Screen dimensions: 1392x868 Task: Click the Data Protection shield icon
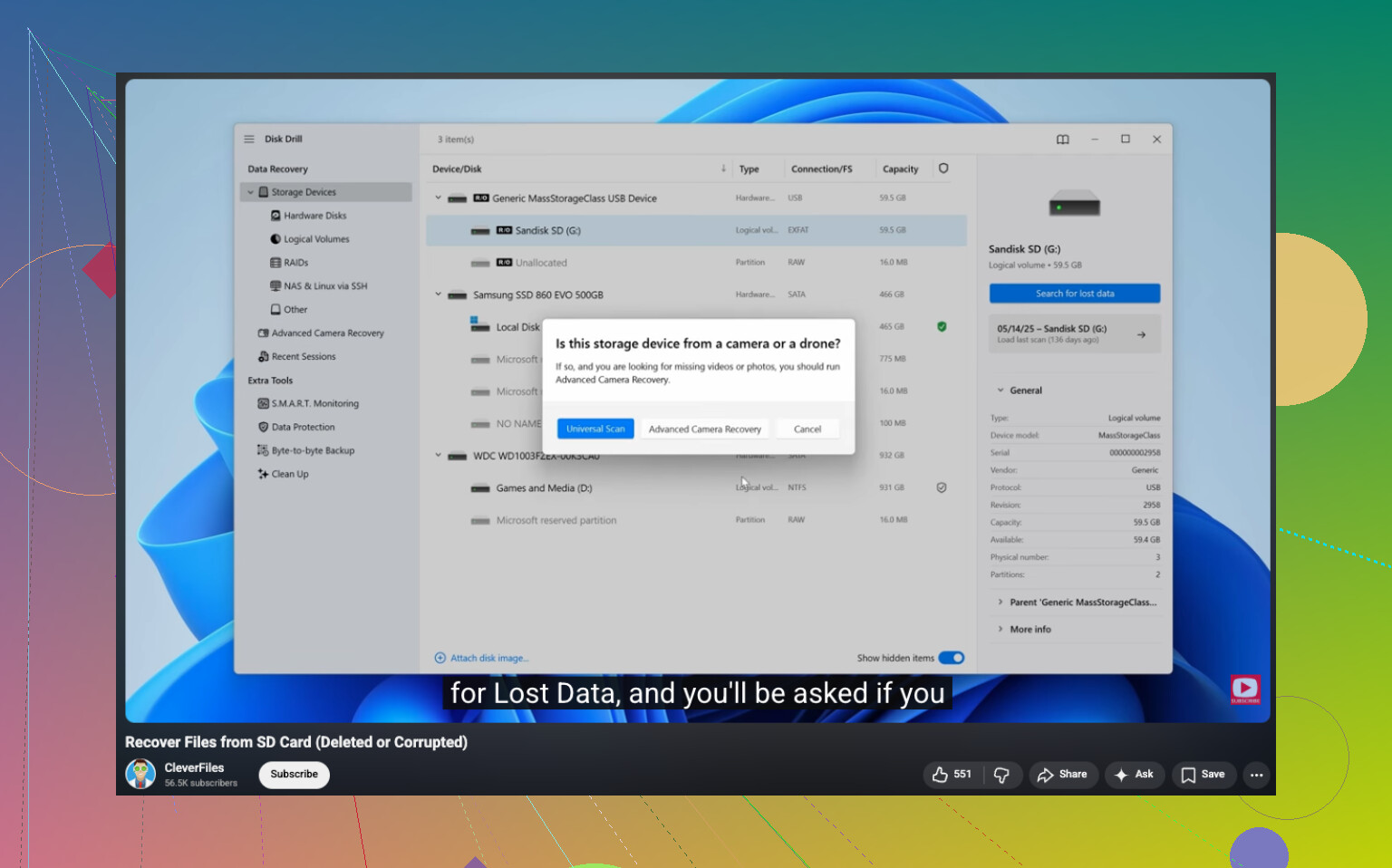coord(263,428)
